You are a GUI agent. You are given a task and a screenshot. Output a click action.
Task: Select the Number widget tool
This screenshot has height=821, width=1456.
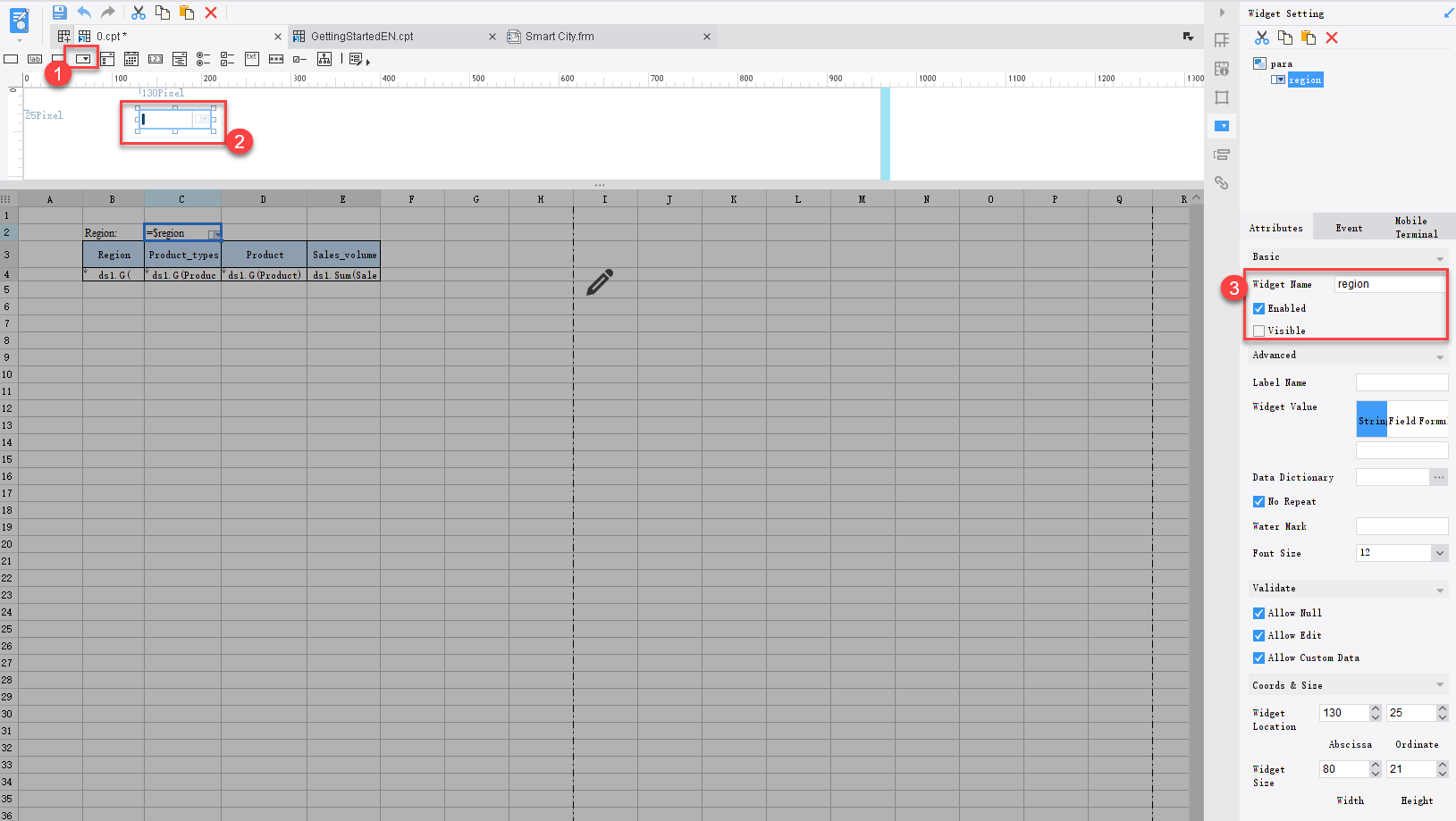(156, 58)
